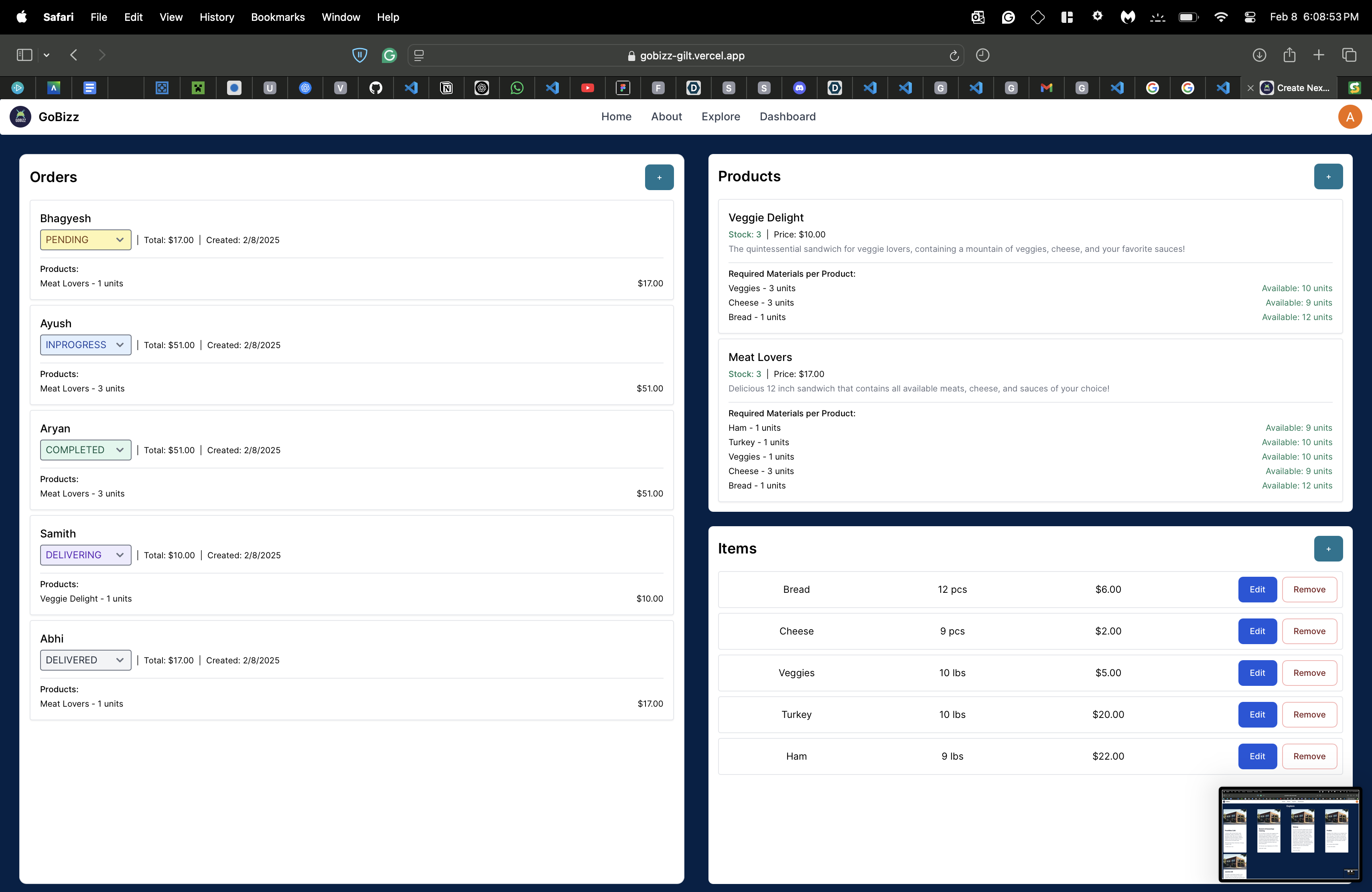Click the Safari reload page icon
1372x892 pixels.
(x=954, y=55)
